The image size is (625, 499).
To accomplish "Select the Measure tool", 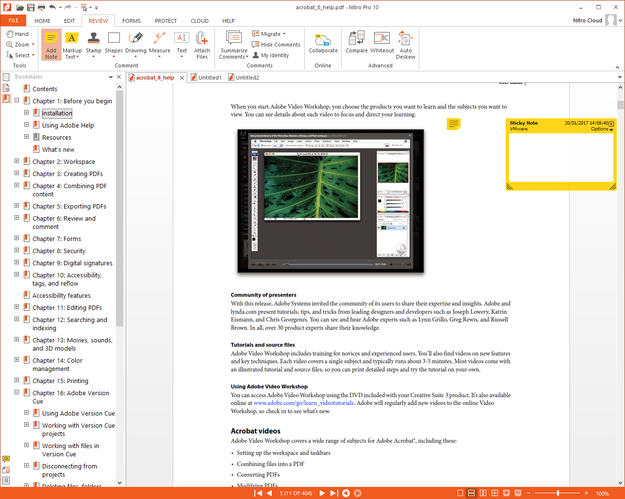I will point(159,45).
